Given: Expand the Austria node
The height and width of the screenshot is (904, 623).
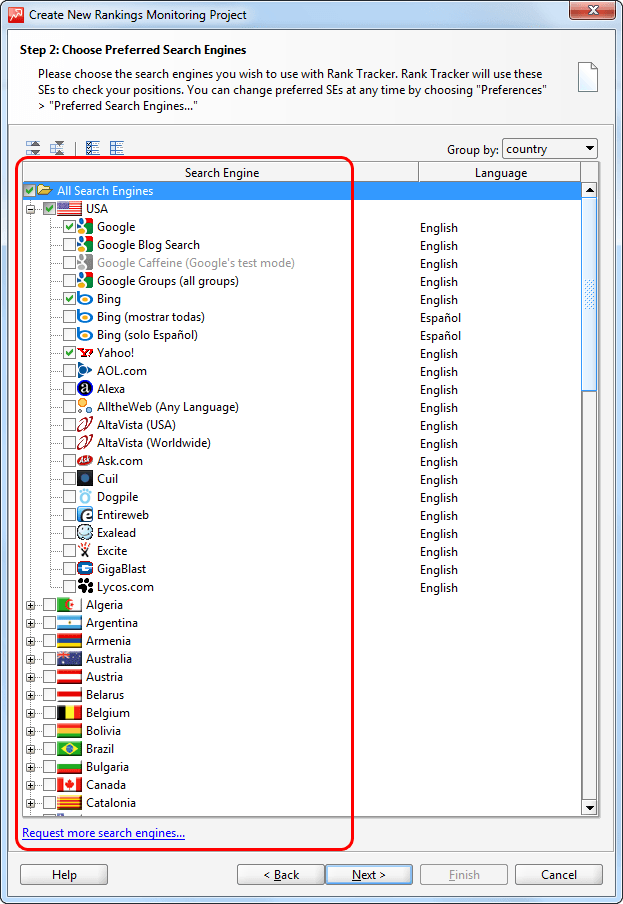Looking at the screenshot, I should pyautogui.click(x=31, y=677).
